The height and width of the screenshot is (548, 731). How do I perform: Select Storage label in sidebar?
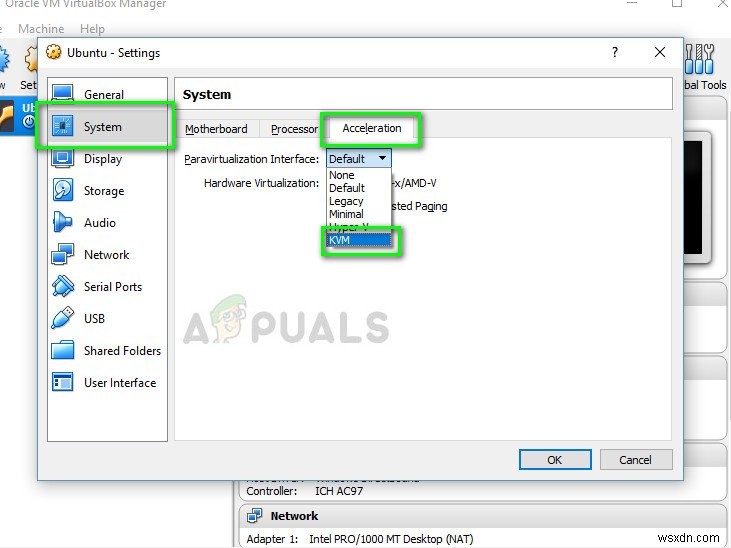(104, 191)
